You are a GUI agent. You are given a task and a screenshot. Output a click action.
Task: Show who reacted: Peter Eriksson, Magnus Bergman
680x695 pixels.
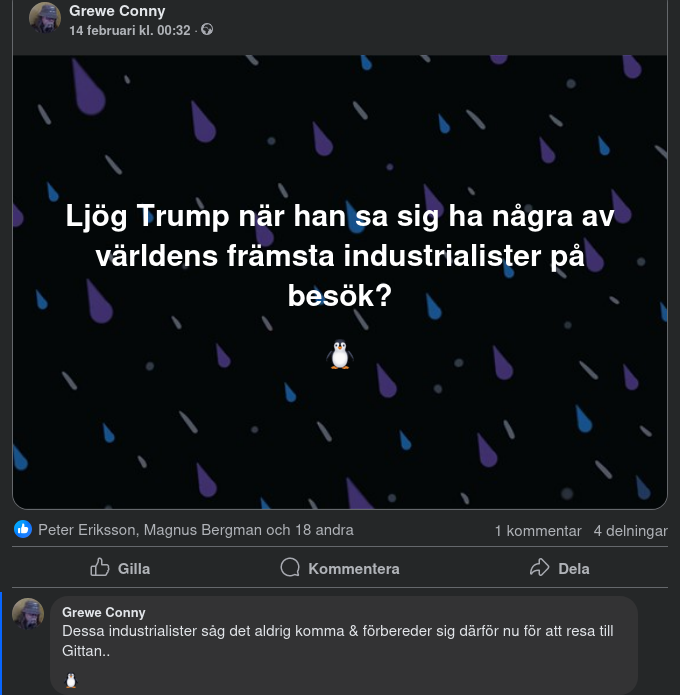click(x=196, y=530)
